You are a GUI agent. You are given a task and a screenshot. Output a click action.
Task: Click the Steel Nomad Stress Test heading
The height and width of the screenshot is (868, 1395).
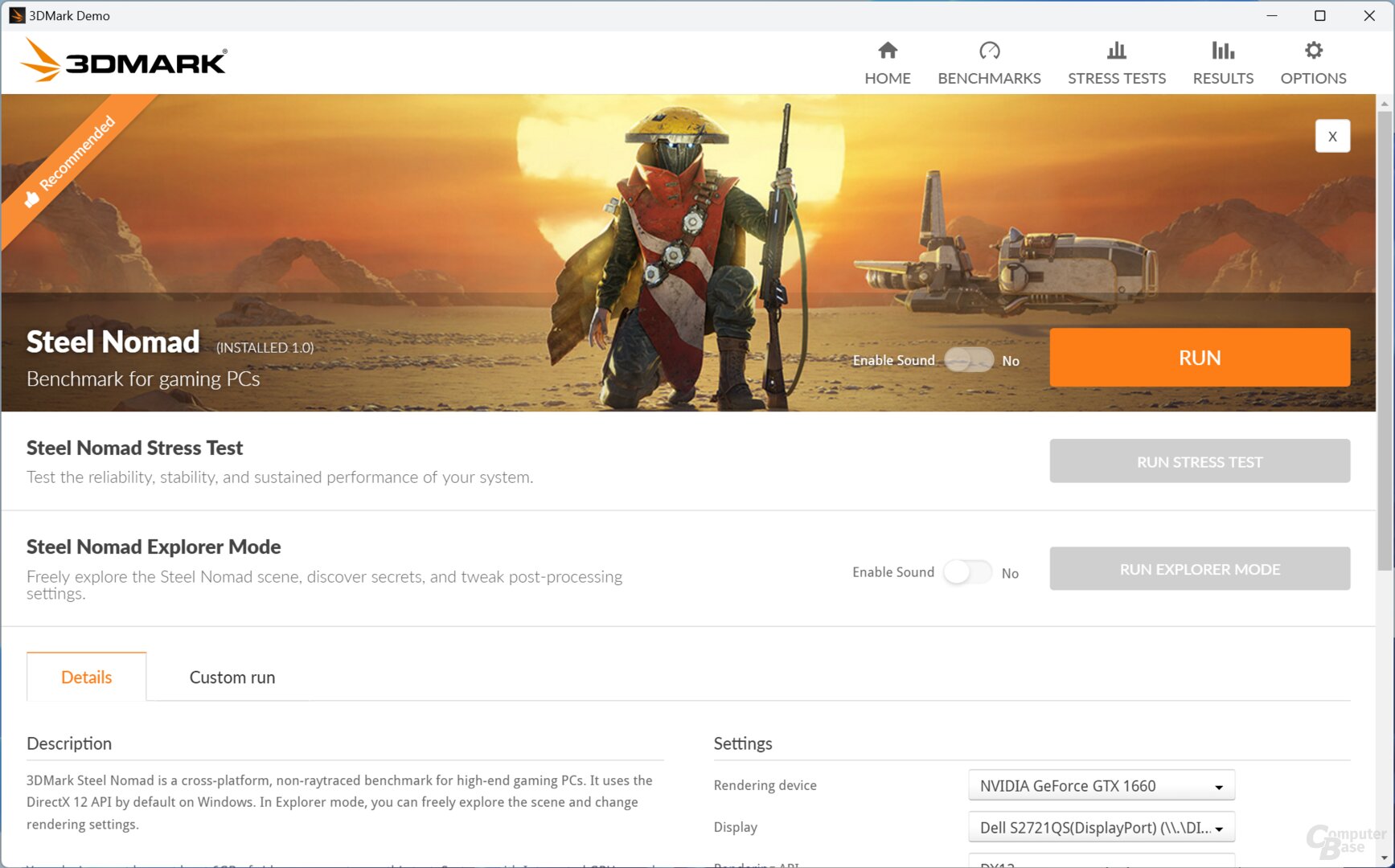[x=134, y=448]
